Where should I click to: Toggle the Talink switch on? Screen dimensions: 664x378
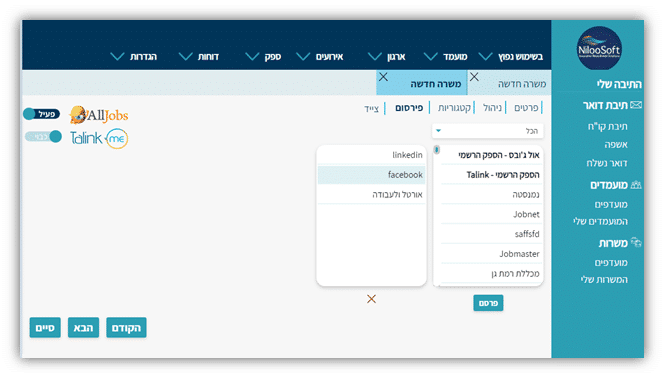point(43,137)
